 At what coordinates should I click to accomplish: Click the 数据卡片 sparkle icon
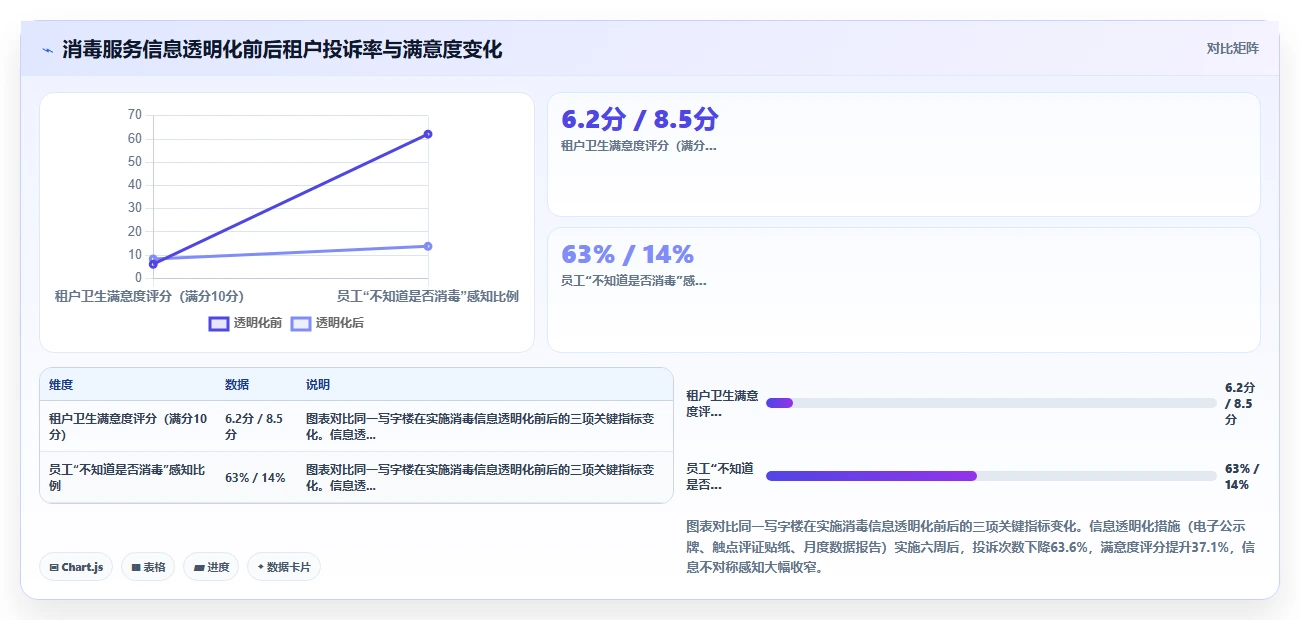[x=261, y=567]
